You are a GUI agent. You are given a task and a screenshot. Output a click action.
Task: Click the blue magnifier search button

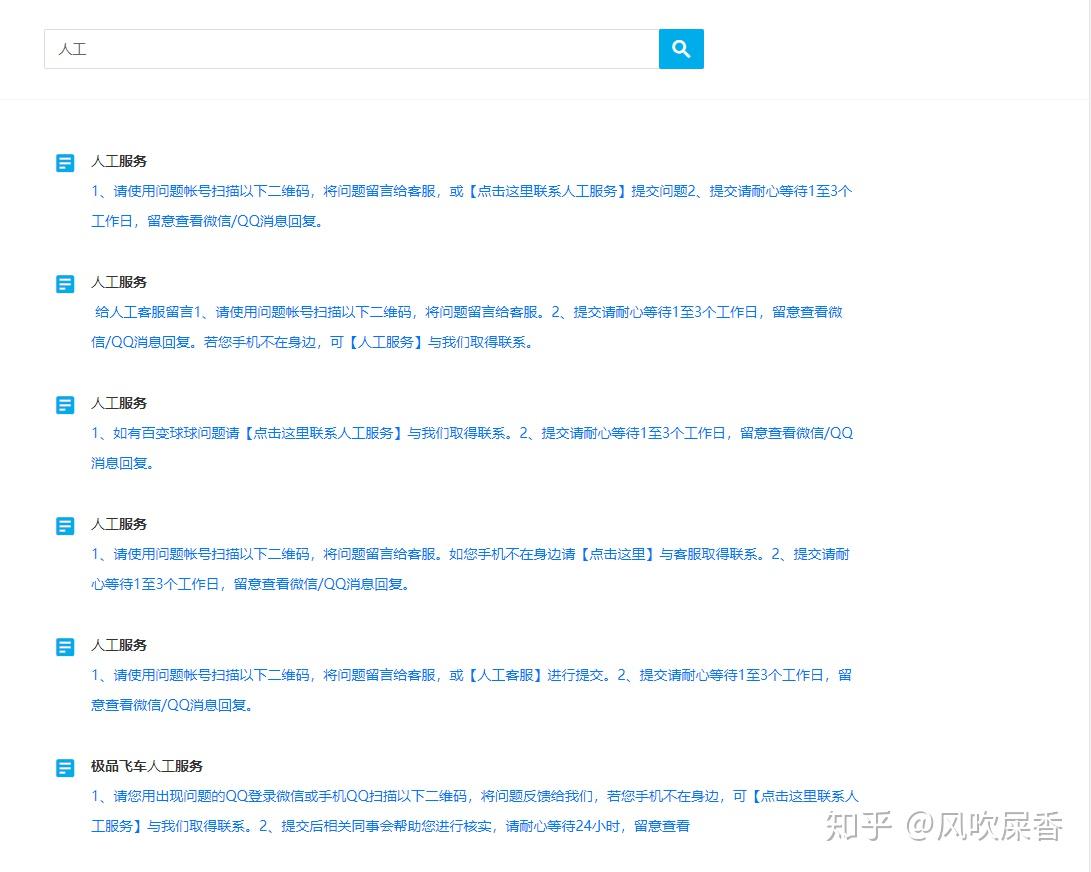tap(681, 49)
